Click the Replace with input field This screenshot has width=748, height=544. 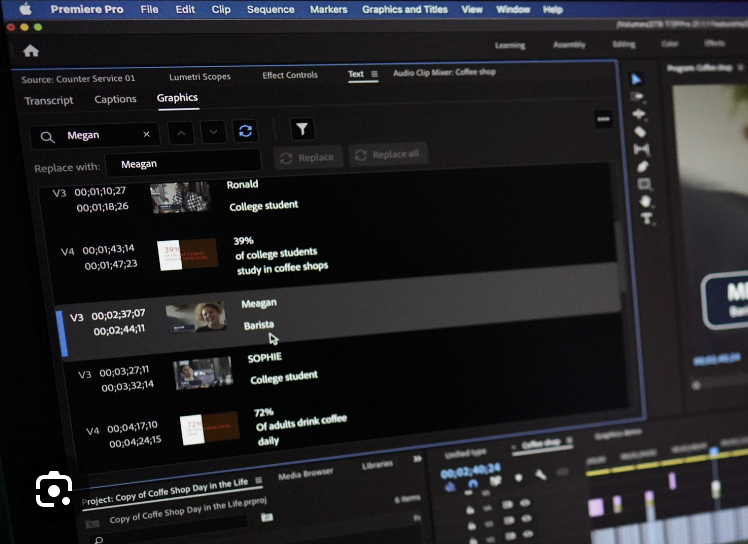pos(185,163)
